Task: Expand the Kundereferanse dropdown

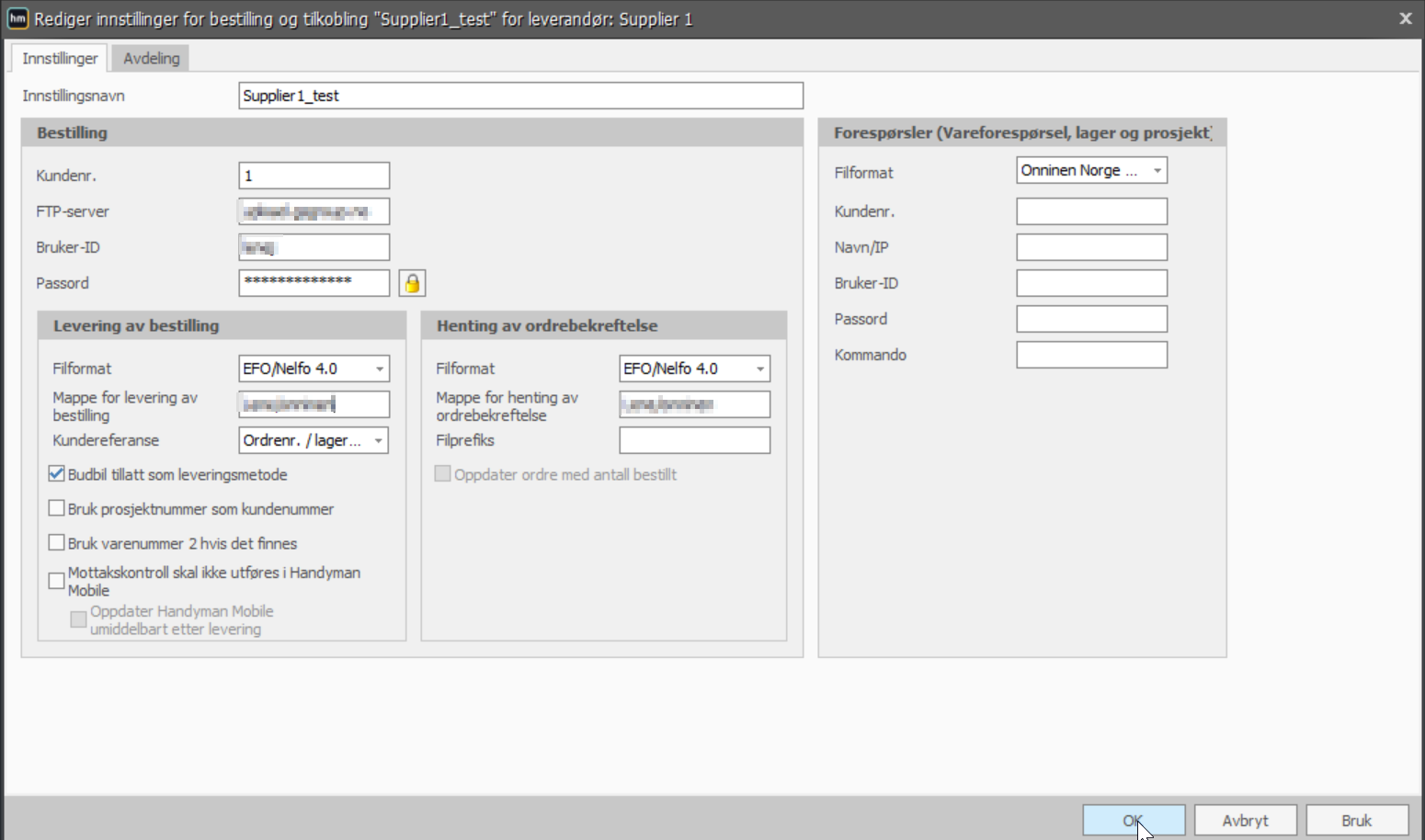Action: (313, 440)
